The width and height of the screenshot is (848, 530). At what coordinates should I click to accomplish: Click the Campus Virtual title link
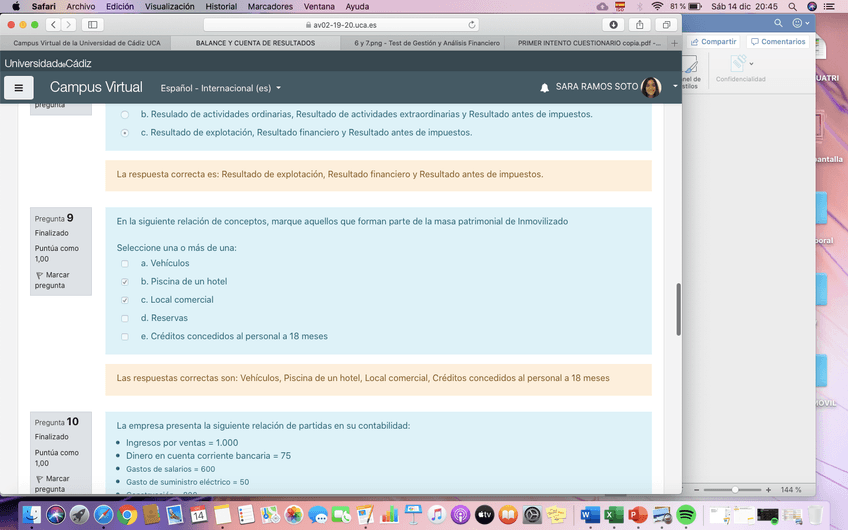tap(96, 87)
